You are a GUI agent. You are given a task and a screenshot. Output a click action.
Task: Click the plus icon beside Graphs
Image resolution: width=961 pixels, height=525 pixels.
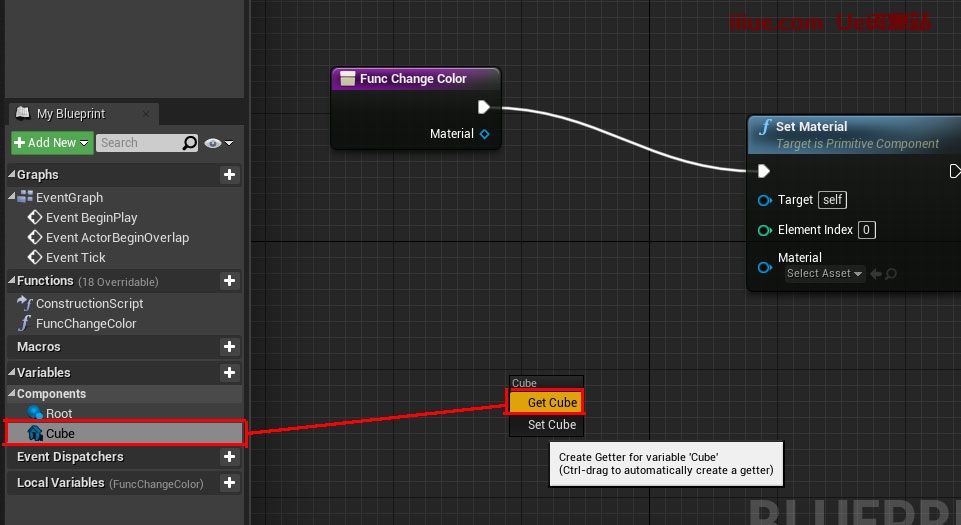(x=230, y=175)
